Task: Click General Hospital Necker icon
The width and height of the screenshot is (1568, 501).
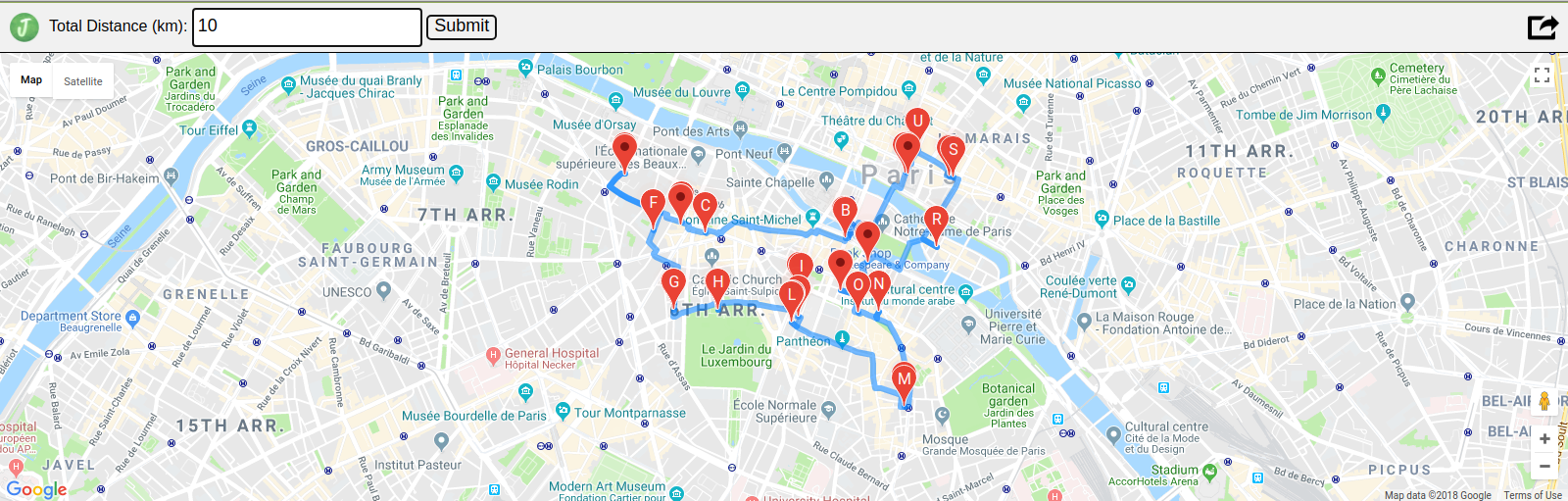Action: click(x=494, y=357)
